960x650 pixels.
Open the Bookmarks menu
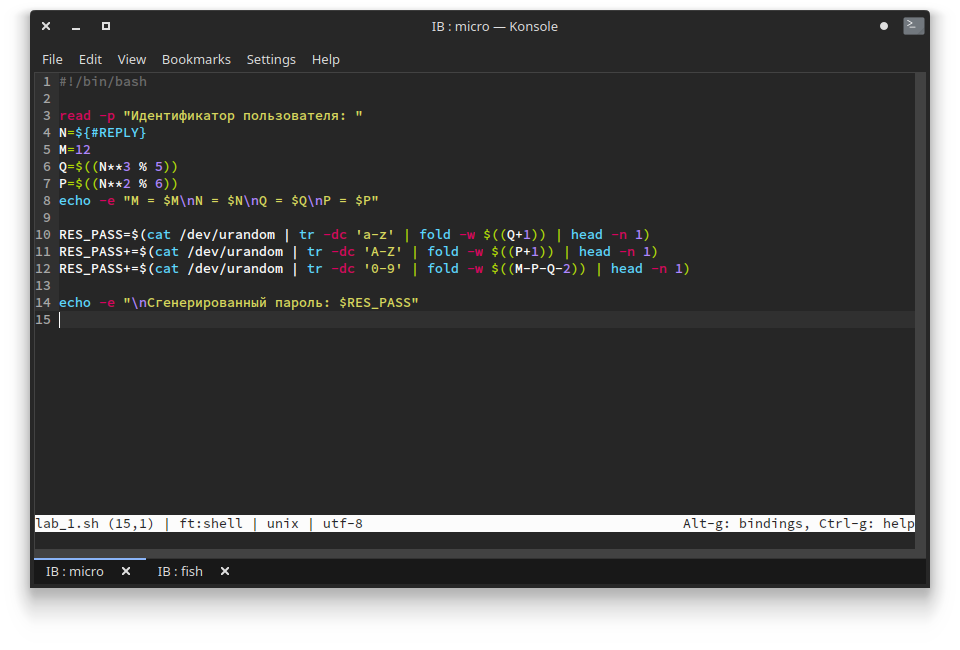point(196,59)
